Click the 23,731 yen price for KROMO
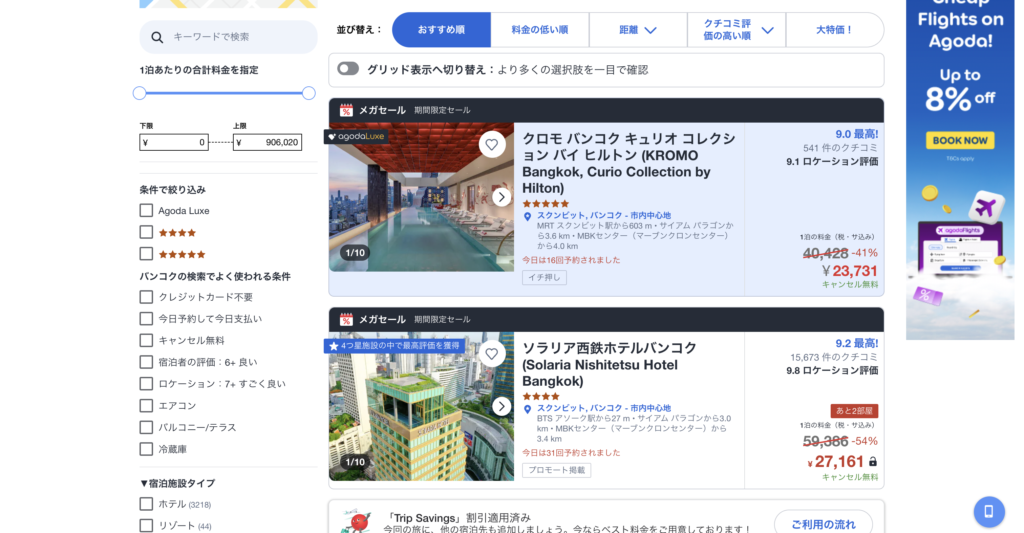Screen dimensions: 1024x533 pyautogui.click(x=850, y=271)
